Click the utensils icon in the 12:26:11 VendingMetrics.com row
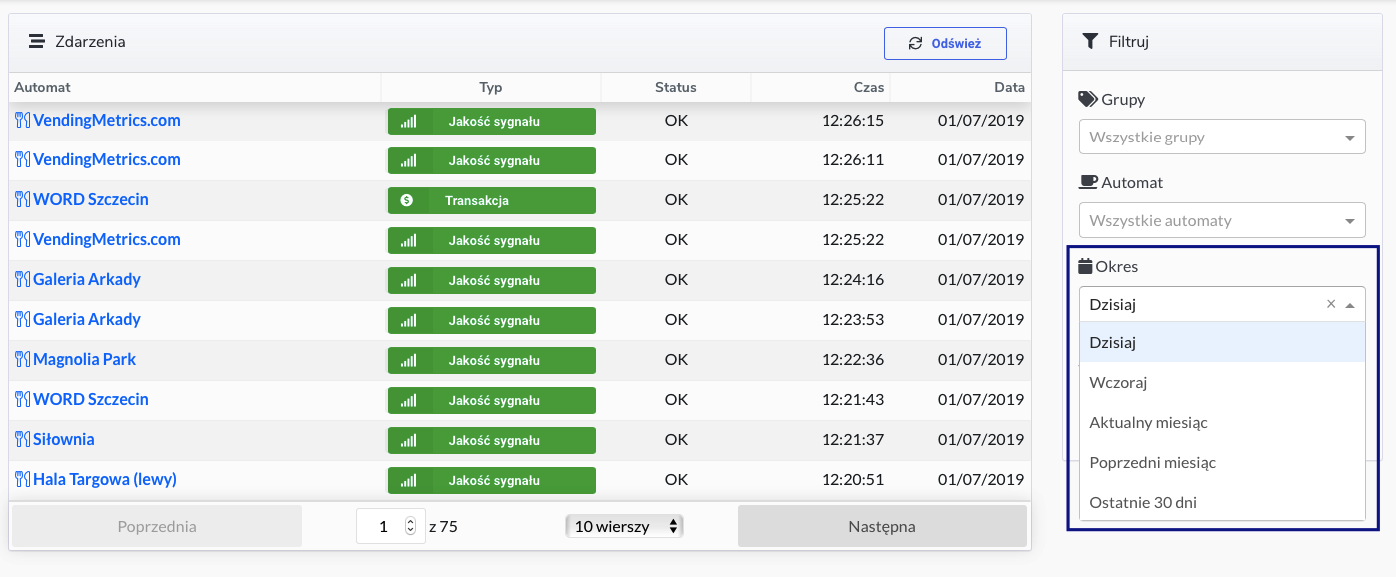 tap(23, 159)
